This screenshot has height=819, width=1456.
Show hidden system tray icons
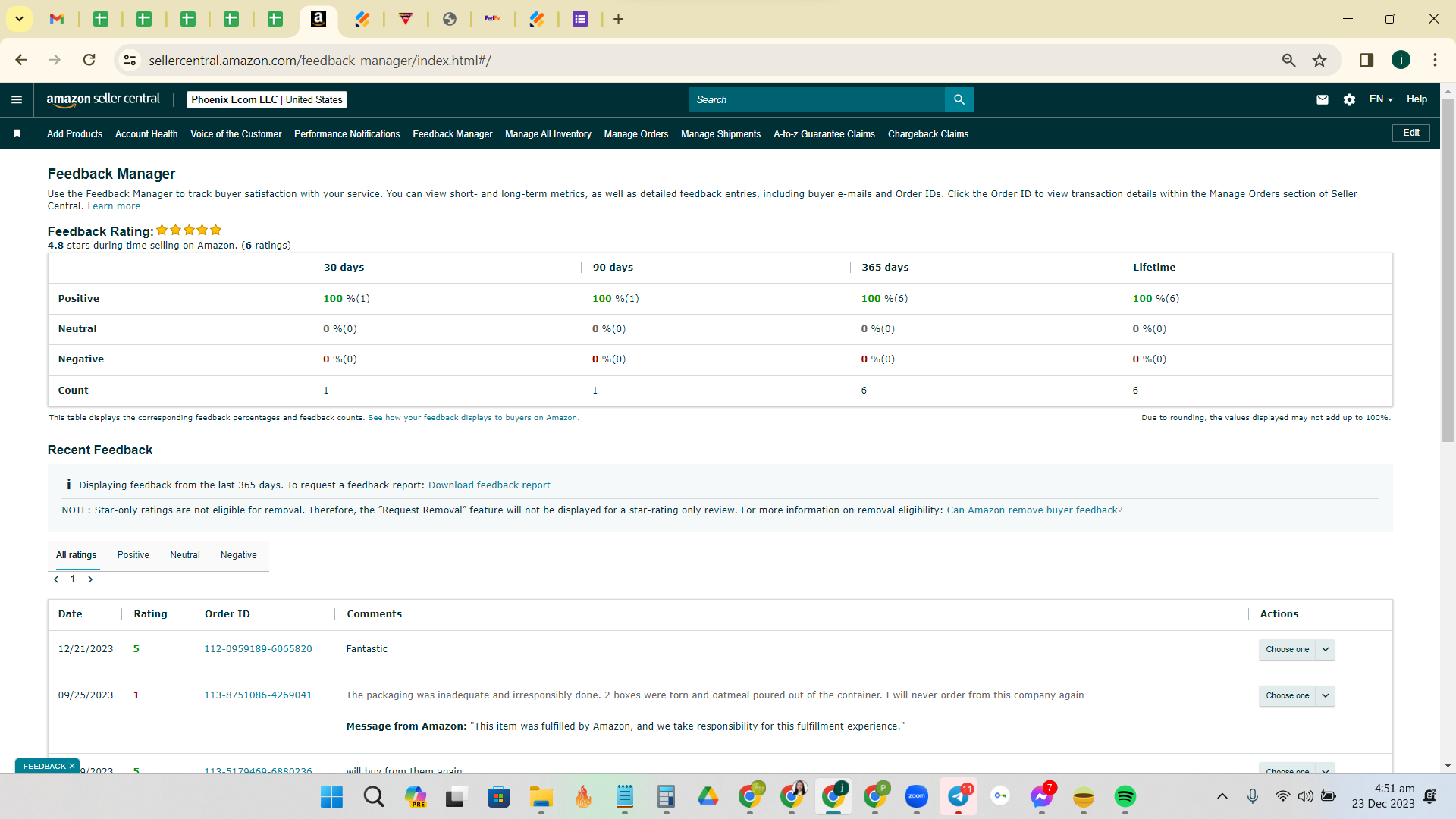(x=1222, y=796)
